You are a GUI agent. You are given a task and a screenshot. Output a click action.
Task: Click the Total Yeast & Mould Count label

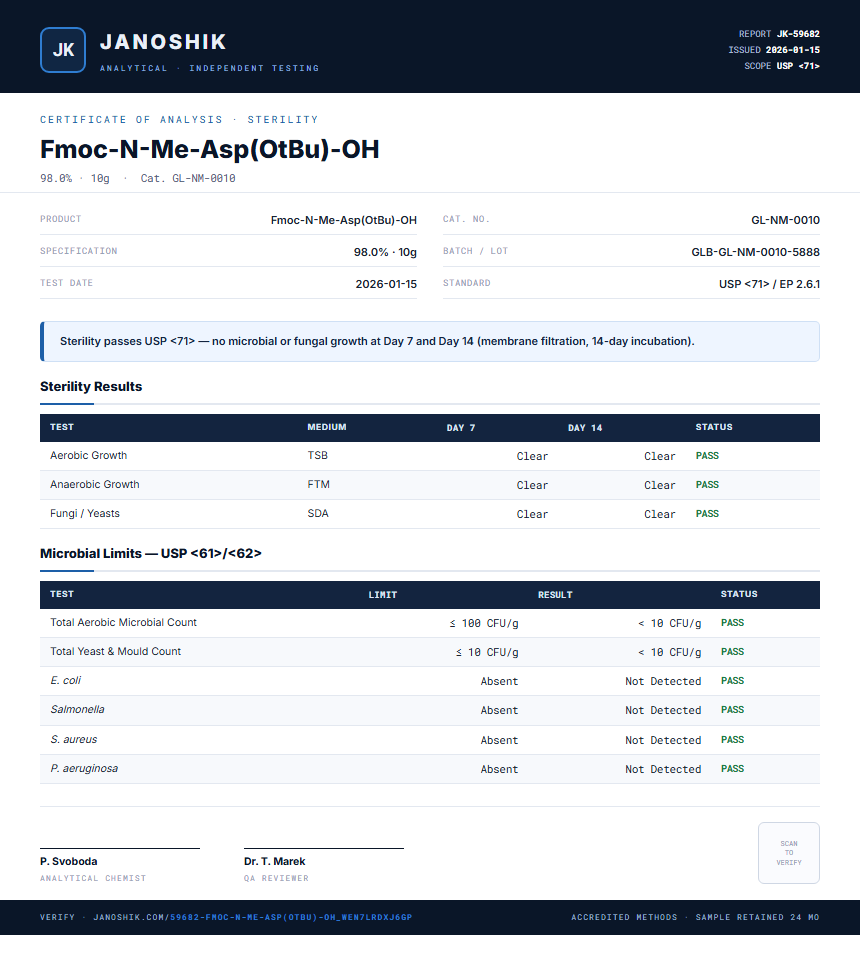115,651
